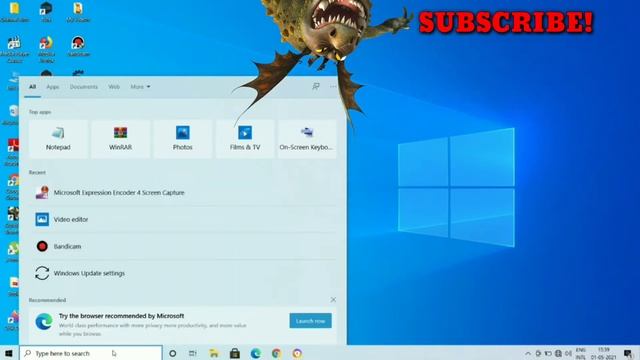
Task: Click the network globe tray icon
Action: [558, 353]
